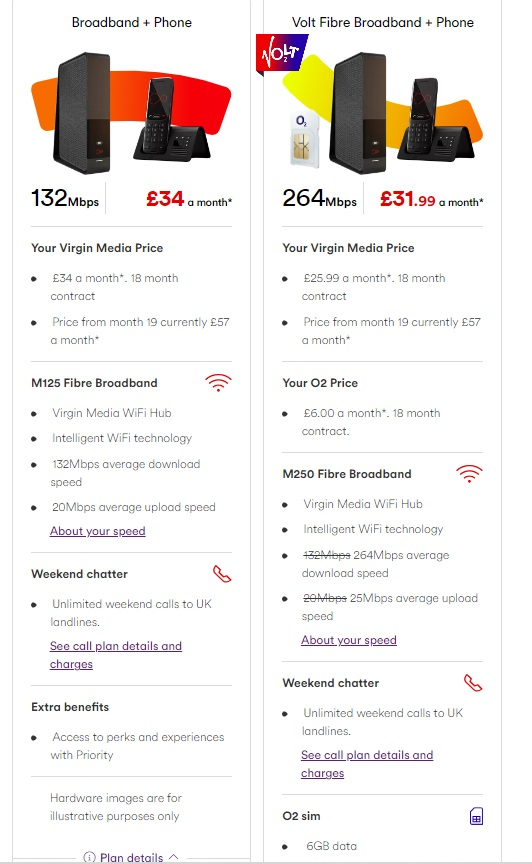Click the £31.99 a month price

[432, 199]
